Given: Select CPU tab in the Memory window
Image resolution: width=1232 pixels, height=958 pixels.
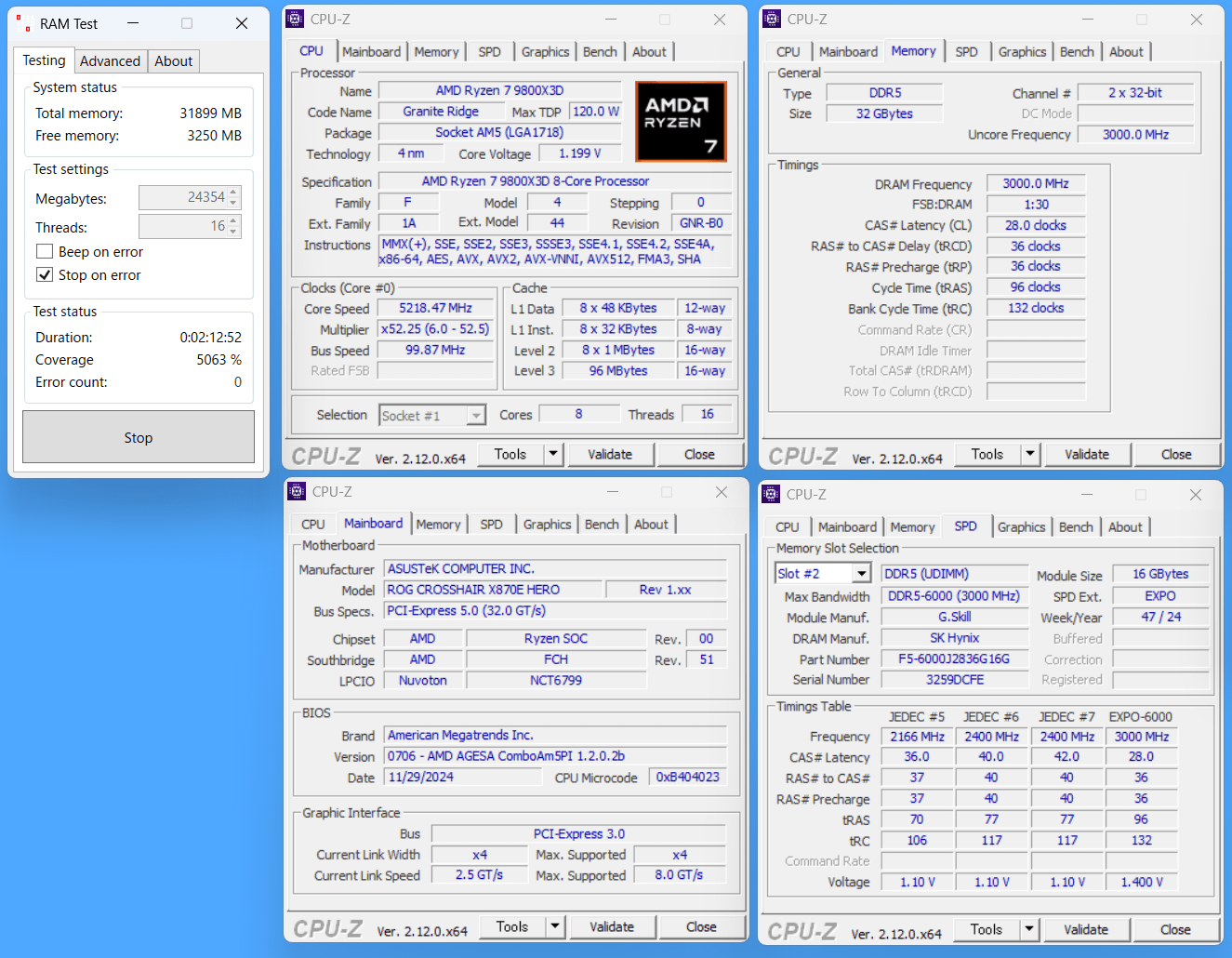Looking at the screenshot, I should [788, 52].
